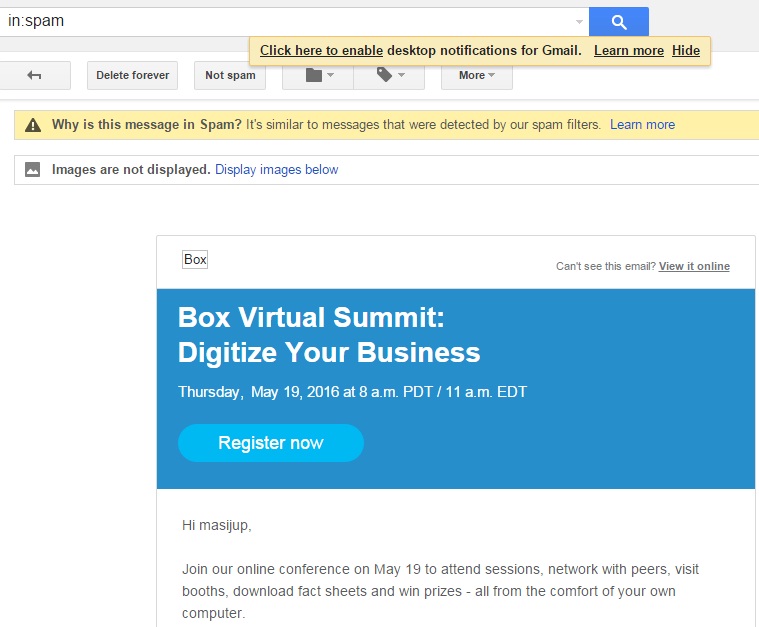Open Move to folder dropdown
The image size is (759, 627).
tap(318, 75)
